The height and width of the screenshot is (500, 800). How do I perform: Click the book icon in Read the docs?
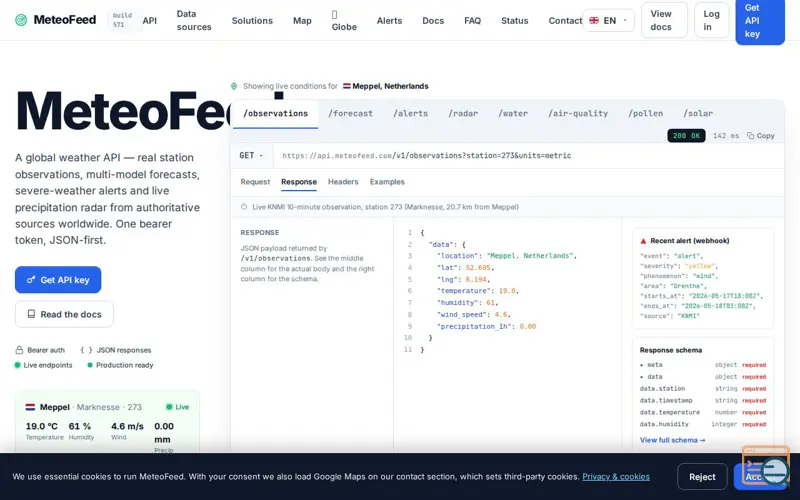(x=31, y=314)
